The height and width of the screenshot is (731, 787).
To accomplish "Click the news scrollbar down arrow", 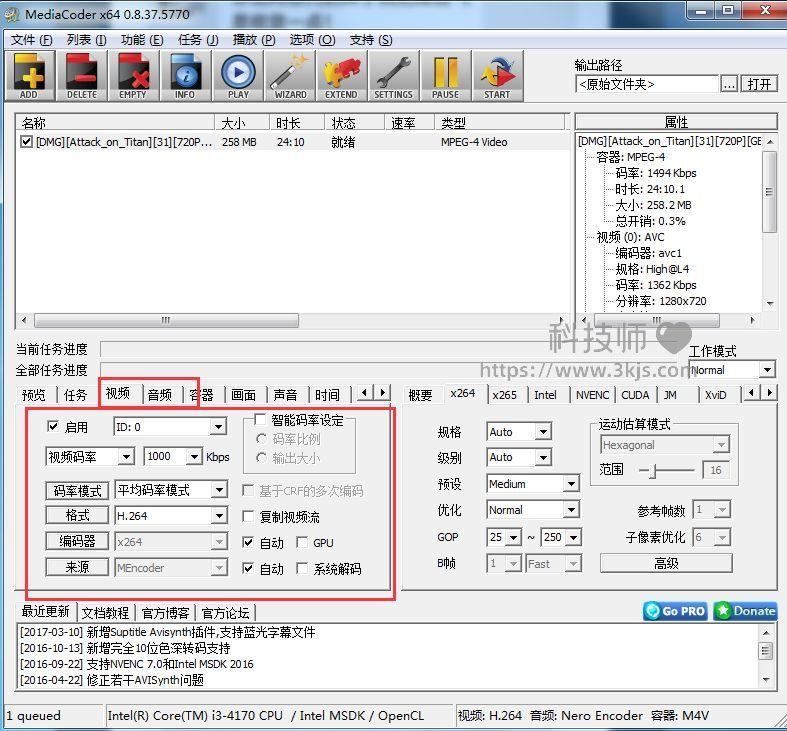I will pos(766,679).
